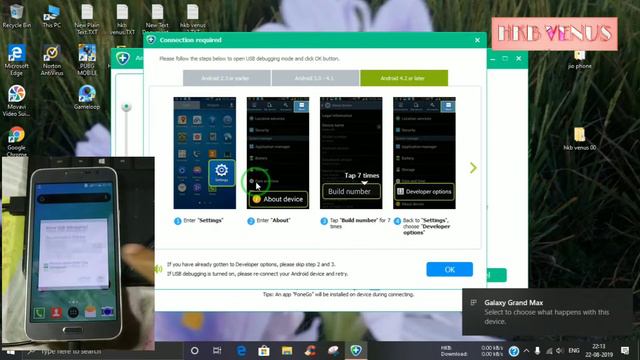The width and height of the screenshot is (640, 360).
Task: Open File Explorer from taskbar
Action: pyautogui.click(x=287, y=351)
